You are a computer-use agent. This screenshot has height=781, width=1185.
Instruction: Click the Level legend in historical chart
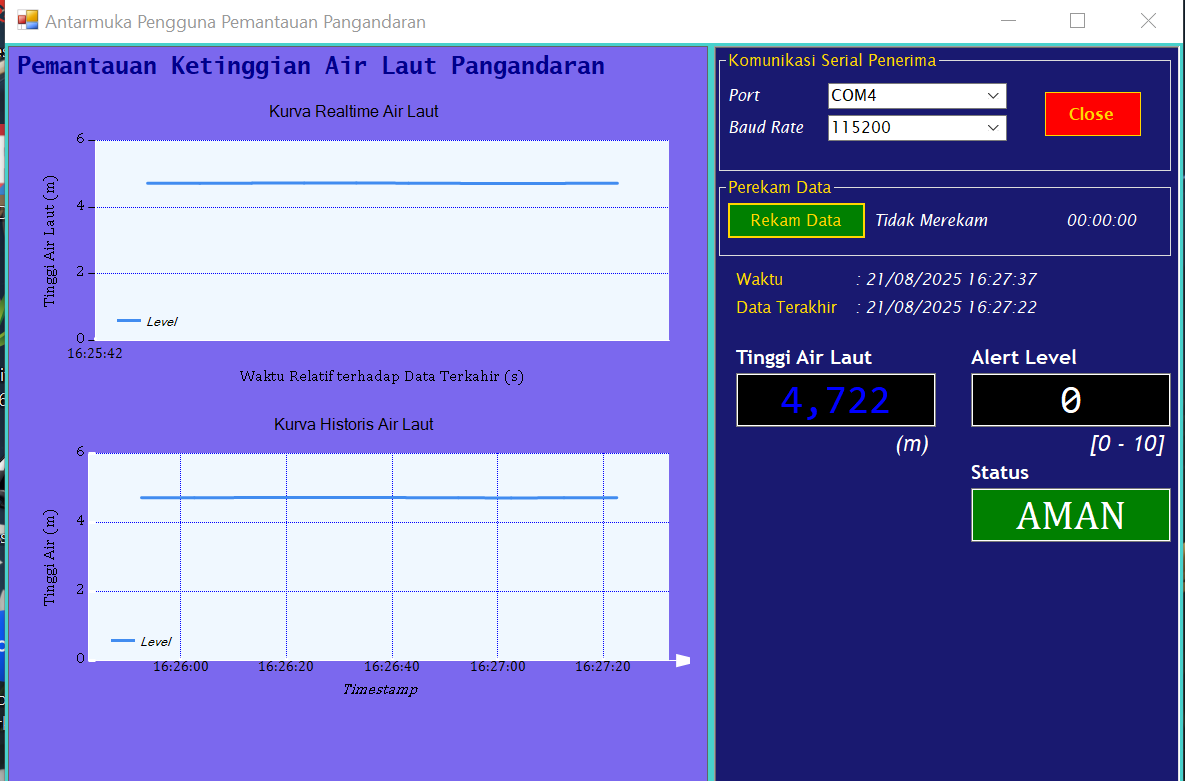pyautogui.click(x=142, y=641)
